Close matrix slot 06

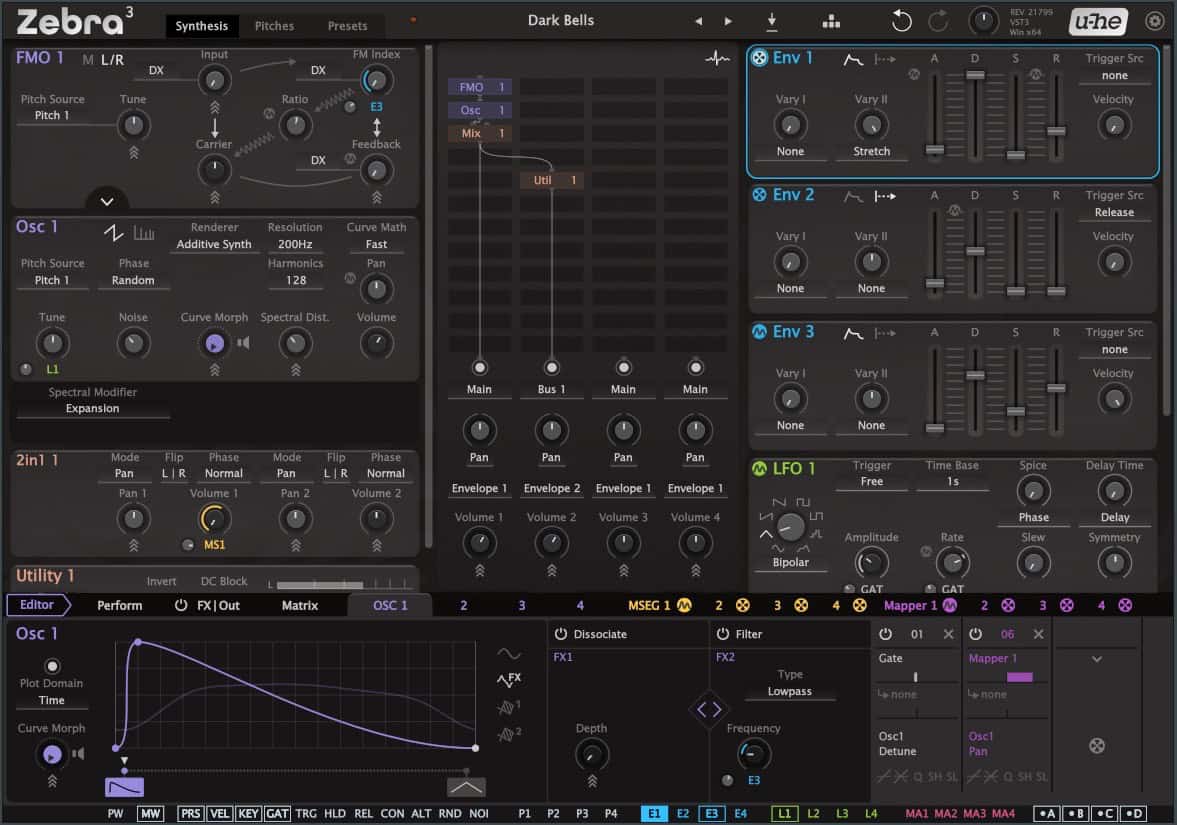(x=1038, y=634)
